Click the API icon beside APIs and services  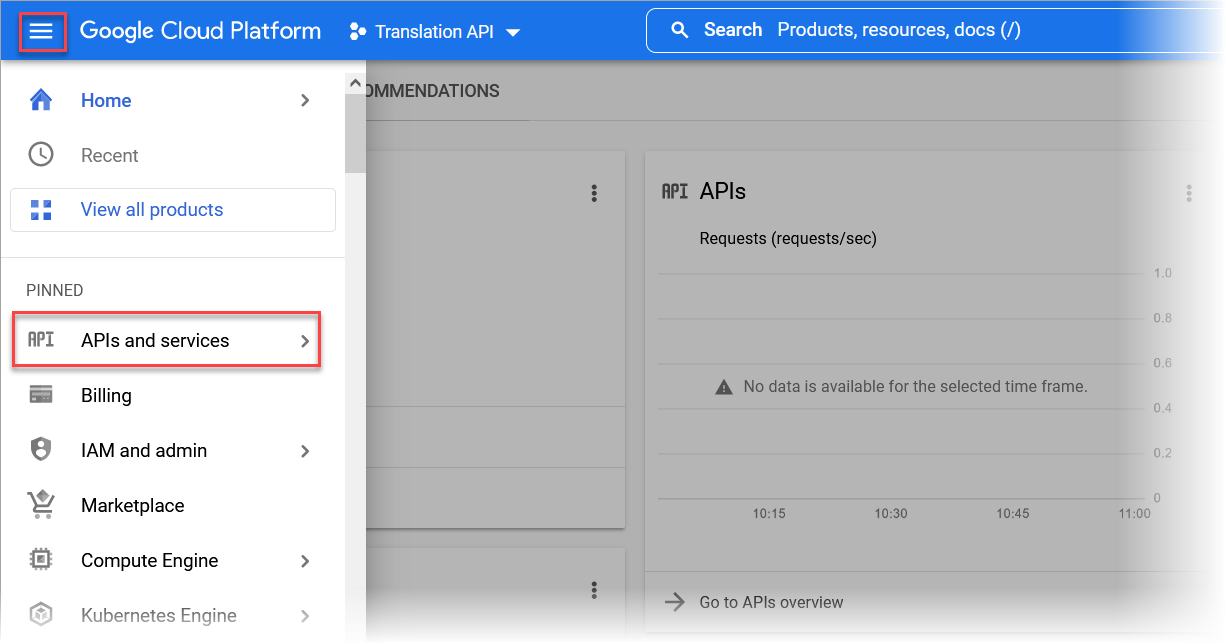click(x=41, y=340)
